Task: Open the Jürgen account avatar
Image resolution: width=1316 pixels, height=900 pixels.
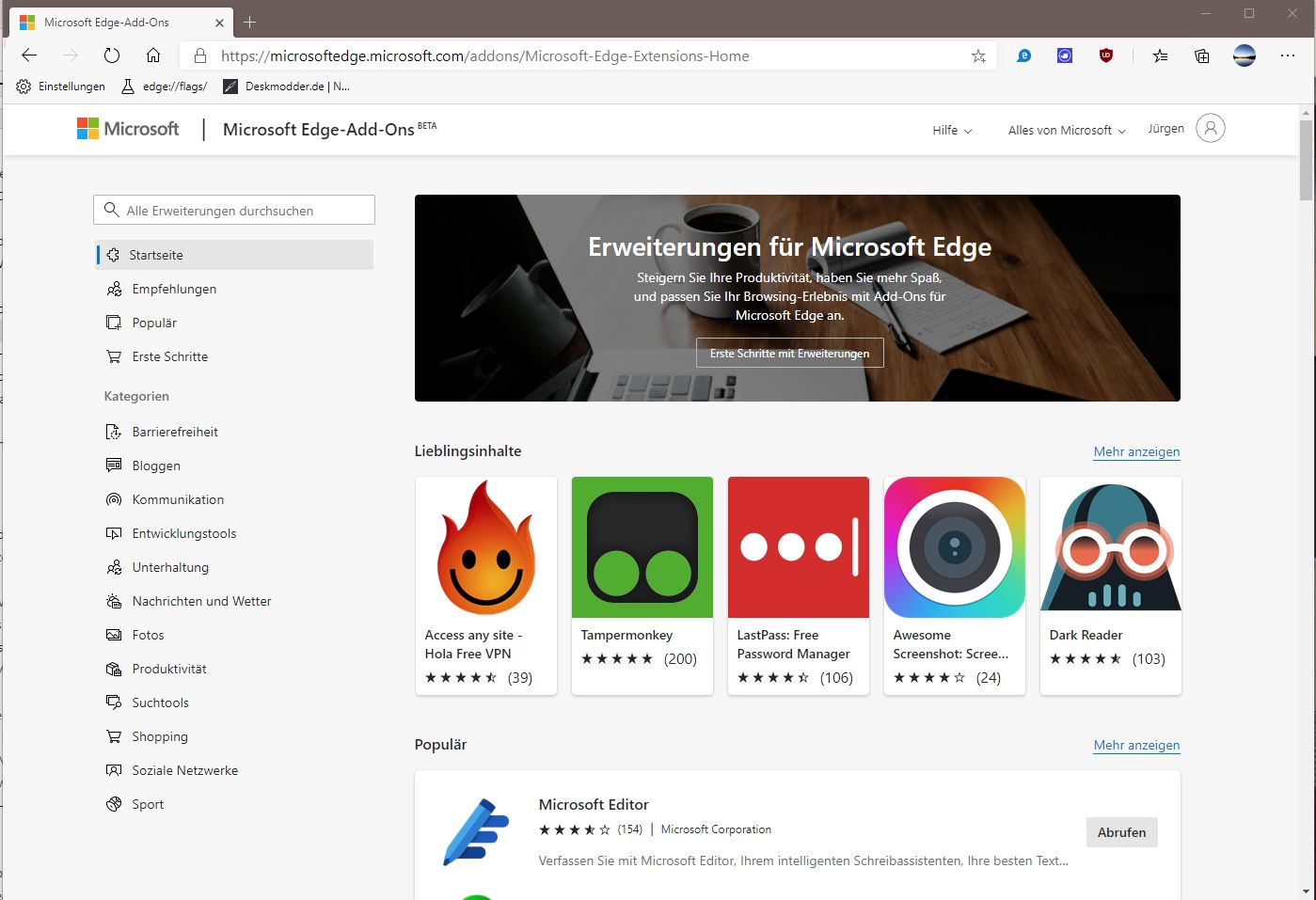Action: pyautogui.click(x=1211, y=128)
